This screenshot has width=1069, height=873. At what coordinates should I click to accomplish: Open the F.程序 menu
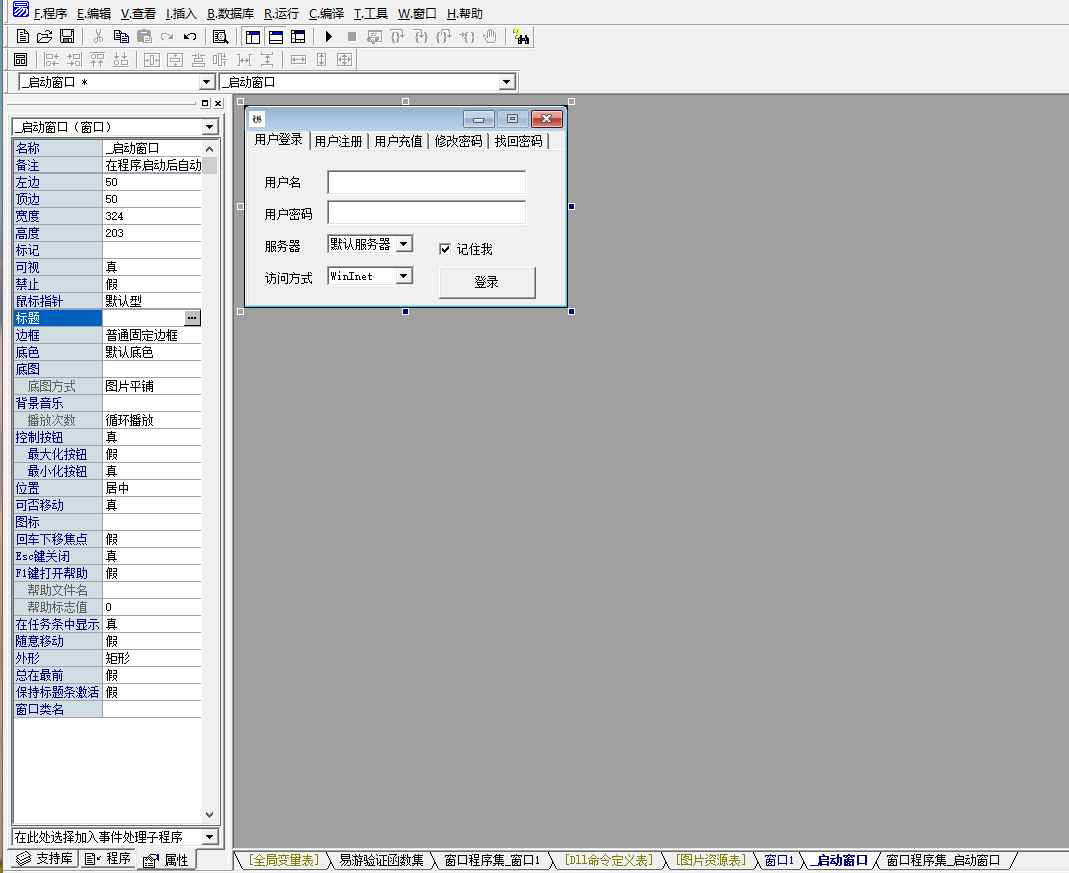(50, 14)
